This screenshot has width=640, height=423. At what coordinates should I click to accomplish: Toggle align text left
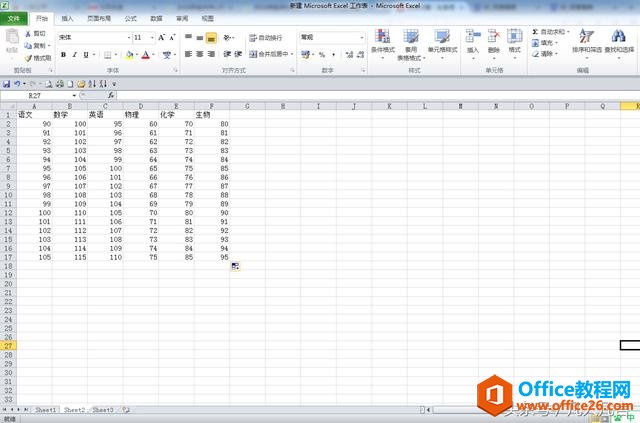click(188, 54)
